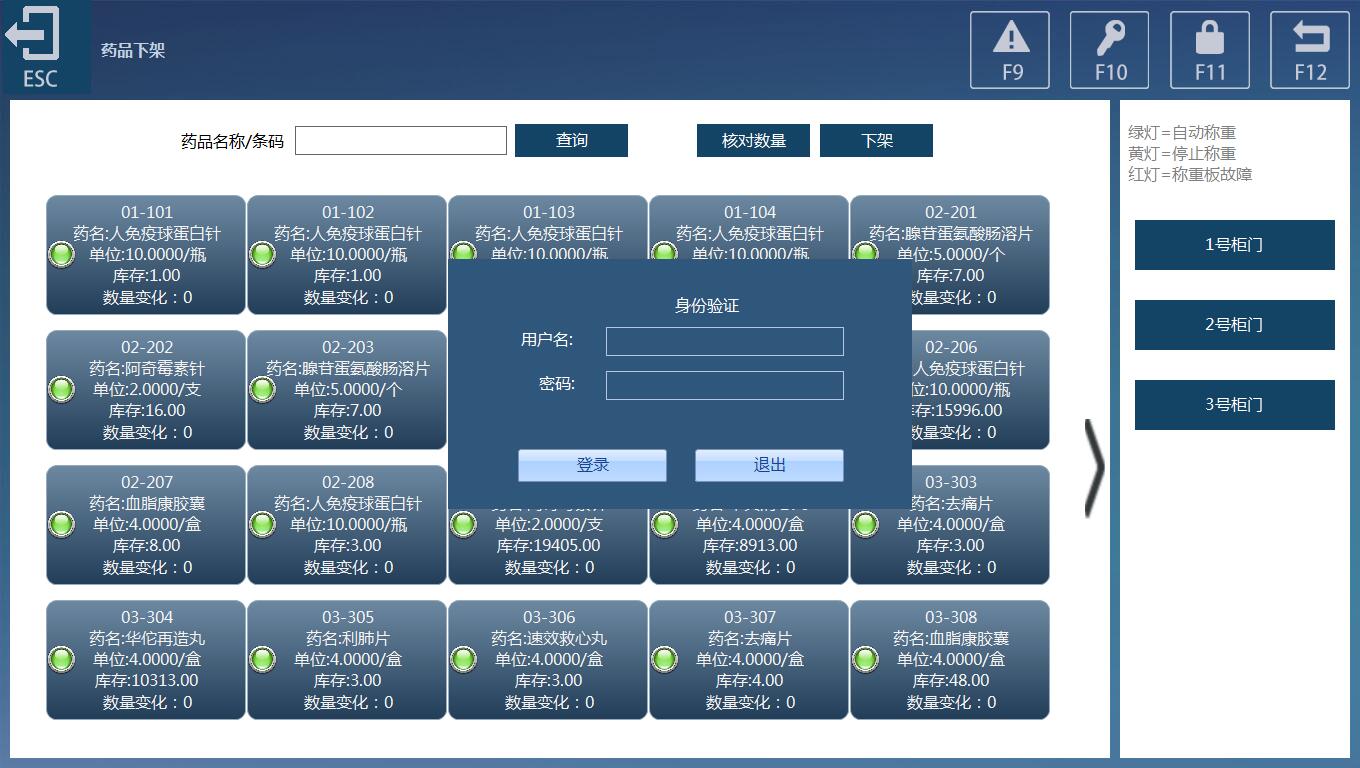This screenshot has width=1360, height=768.
Task: Focus the 密码 password field
Action: 724,385
